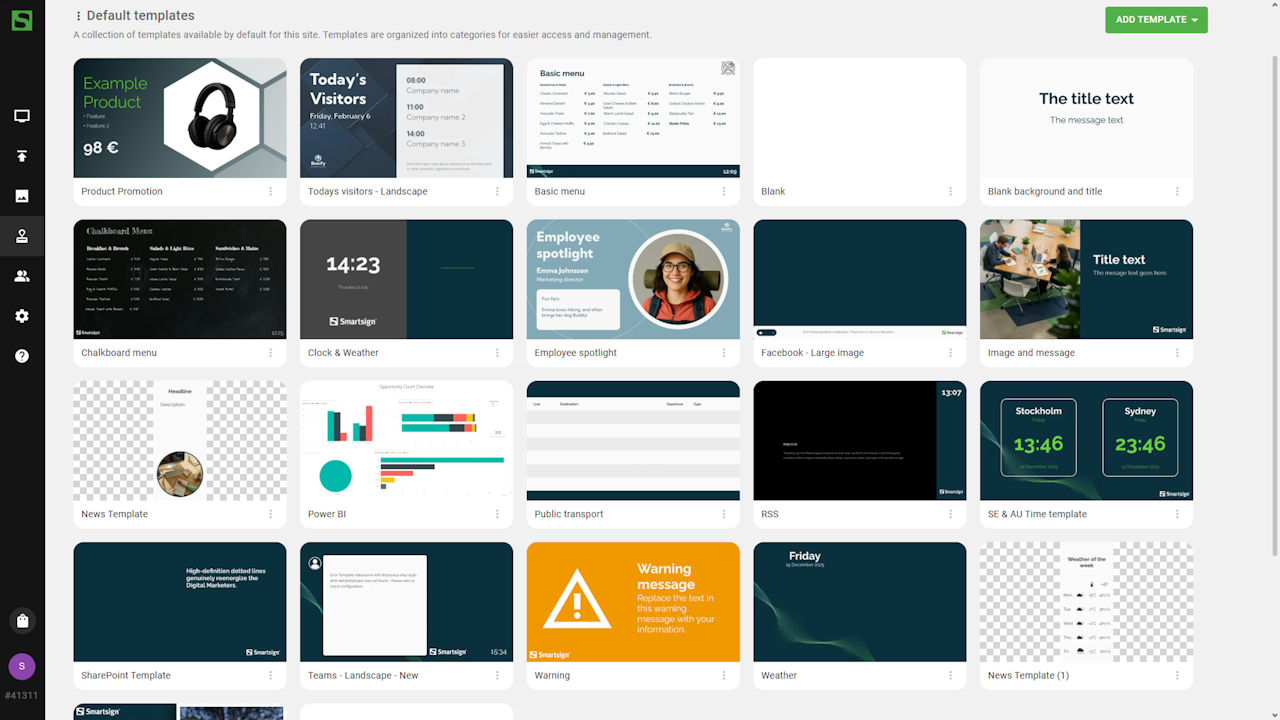The height and width of the screenshot is (720, 1280).
Task: Open the Default templates category options menu
Action: [x=78, y=16]
